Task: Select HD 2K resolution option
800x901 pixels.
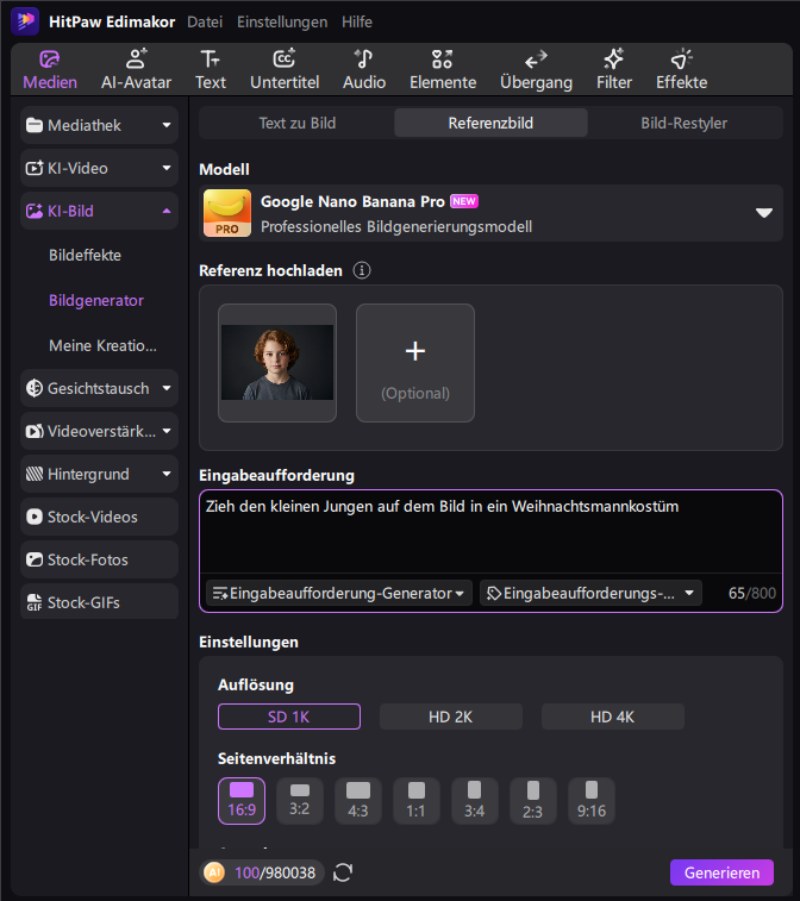Action: point(451,717)
